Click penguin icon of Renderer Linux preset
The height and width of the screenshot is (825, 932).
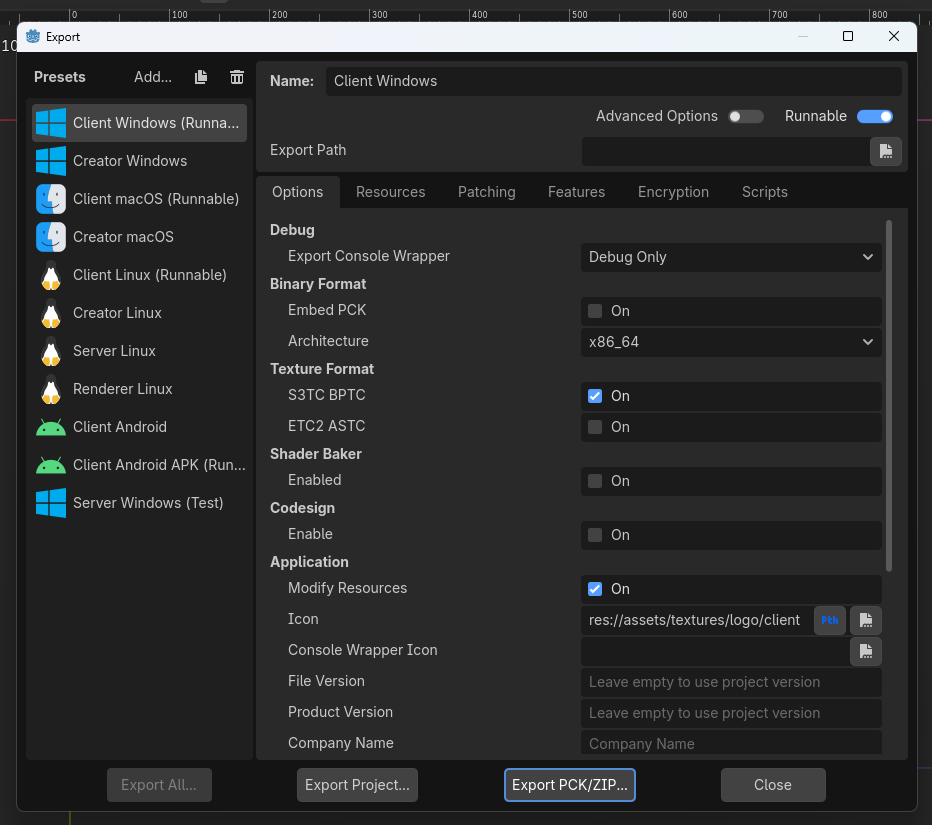tap(51, 389)
